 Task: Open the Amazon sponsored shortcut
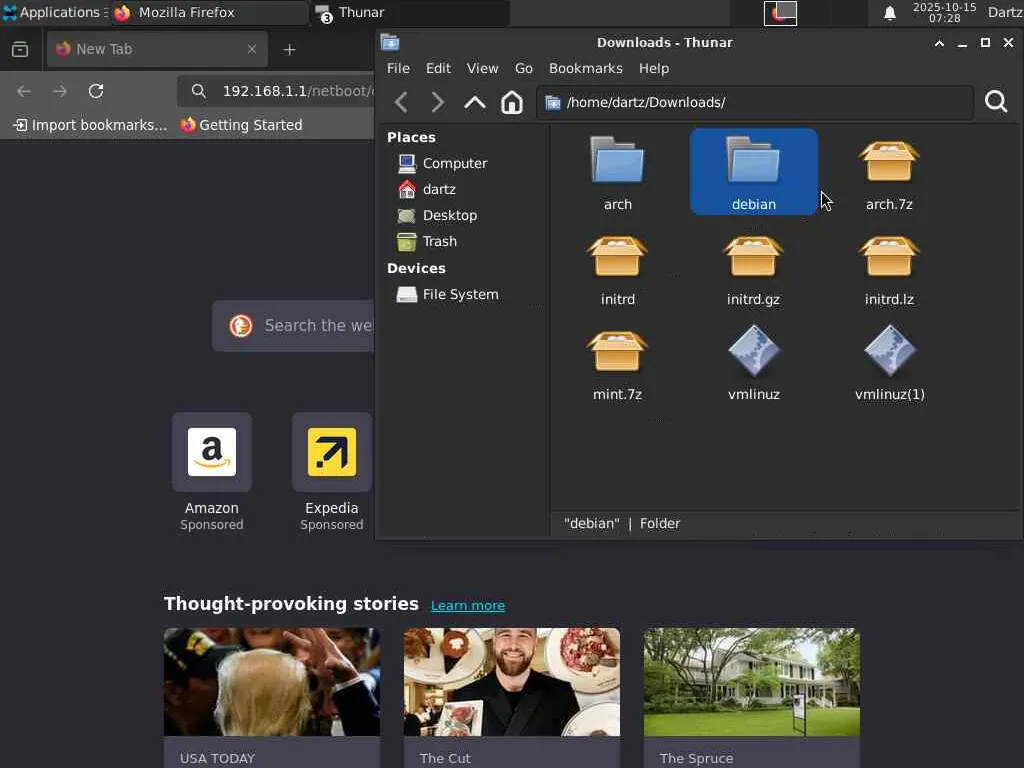212,453
